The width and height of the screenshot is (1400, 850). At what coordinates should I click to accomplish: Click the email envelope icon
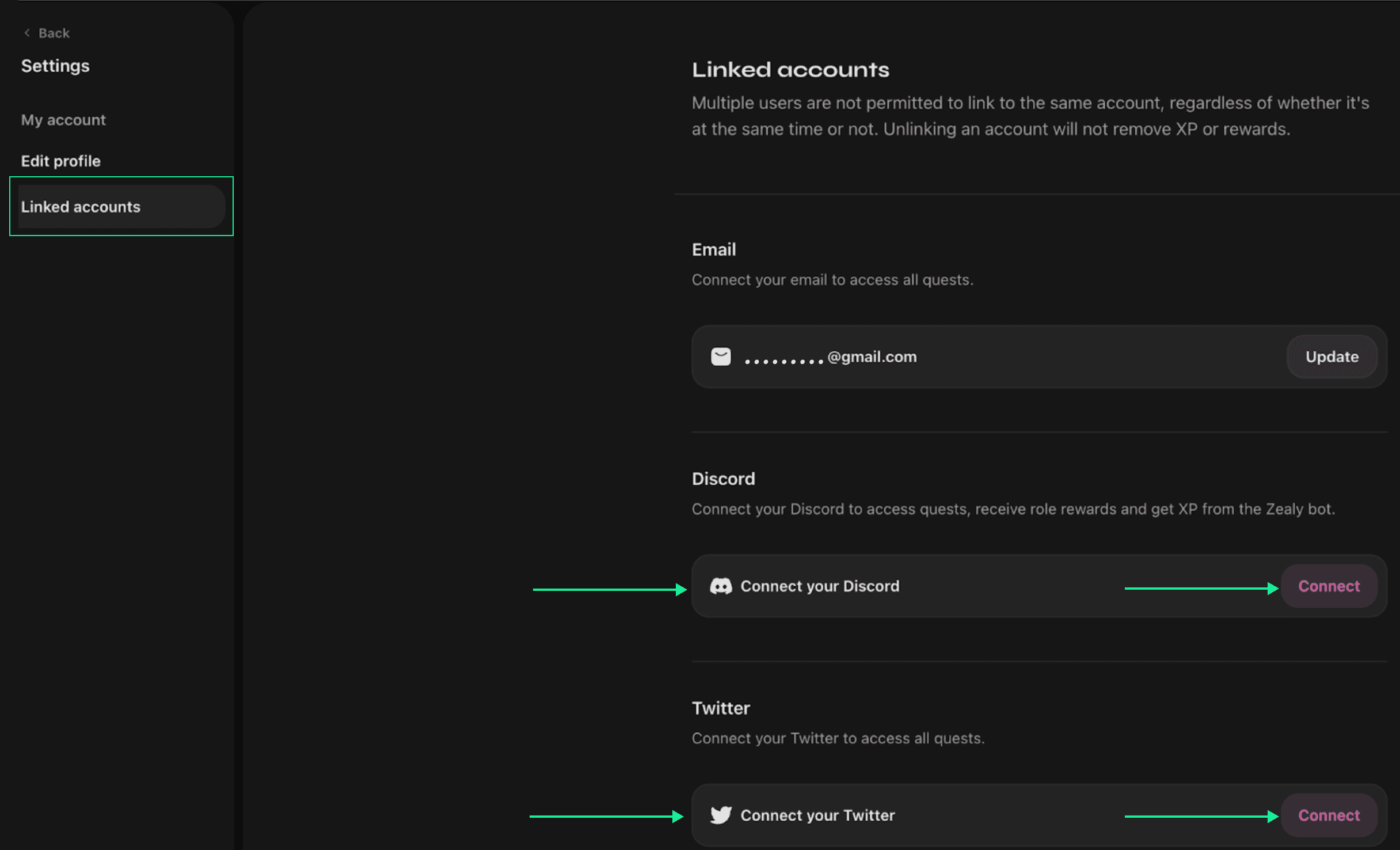pyautogui.click(x=720, y=356)
